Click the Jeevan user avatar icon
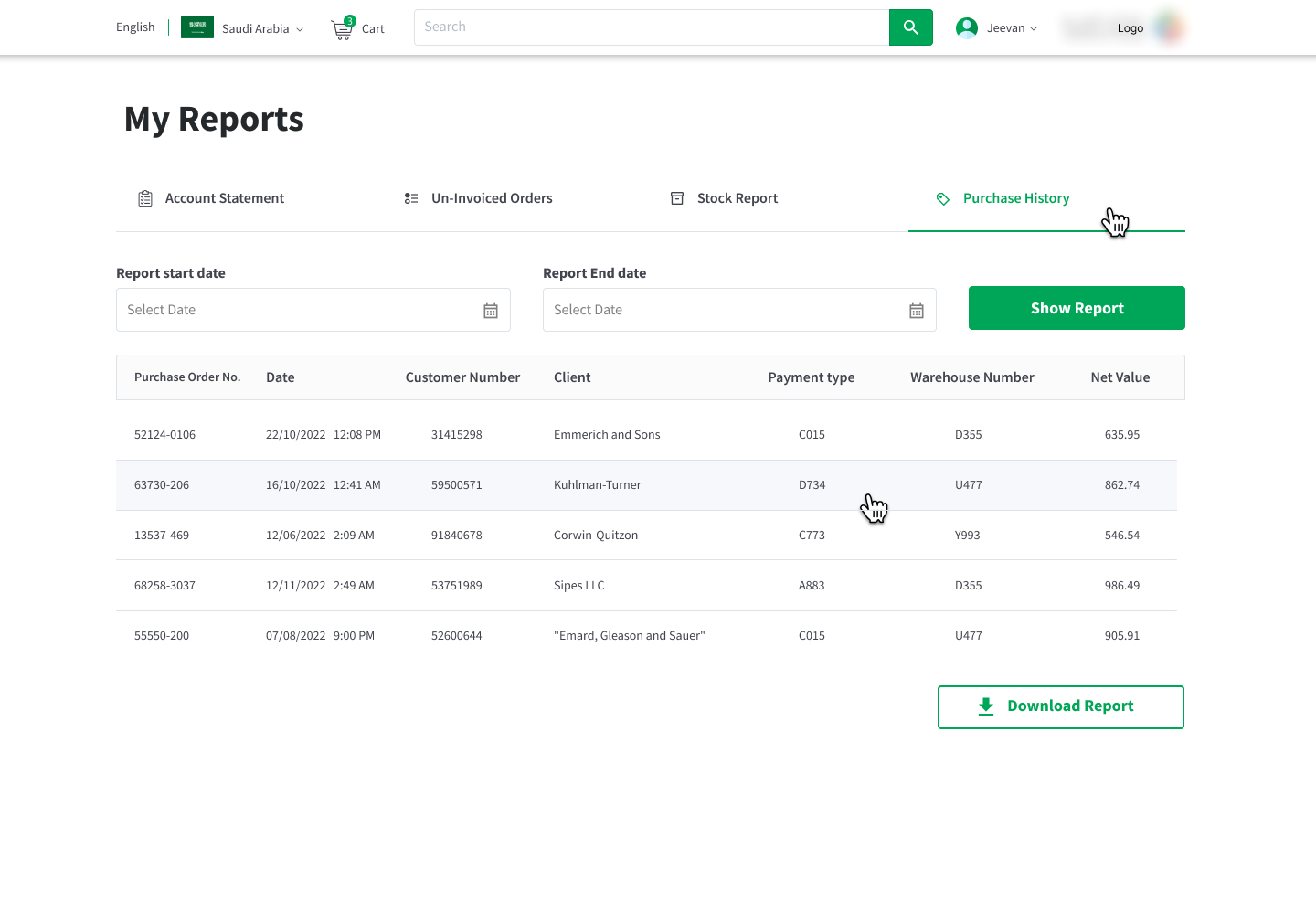Image resolution: width=1316 pixels, height=923 pixels. [x=966, y=28]
